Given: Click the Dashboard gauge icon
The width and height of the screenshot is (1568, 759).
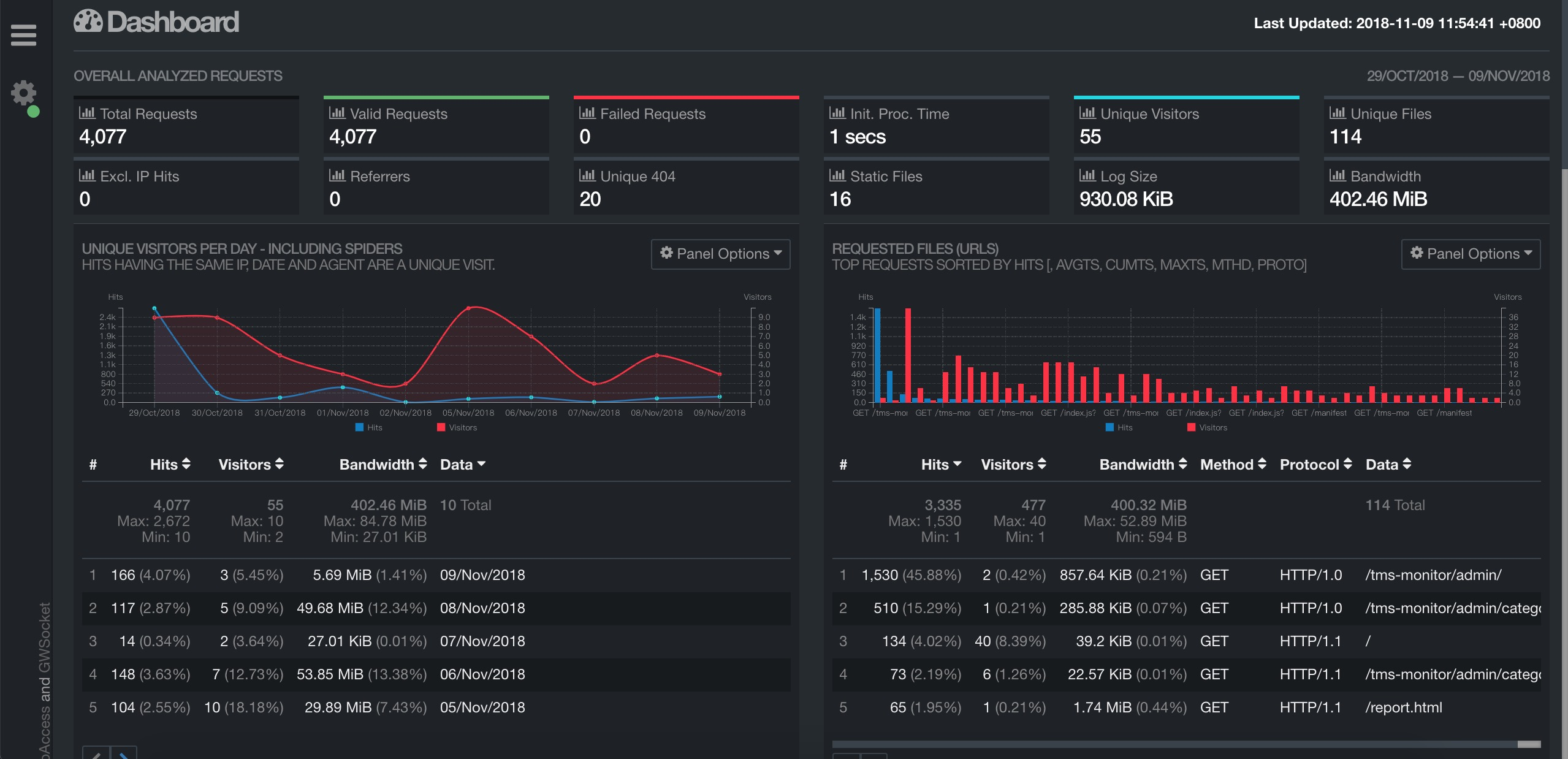Looking at the screenshot, I should pyautogui.click(x=88, y=21).
